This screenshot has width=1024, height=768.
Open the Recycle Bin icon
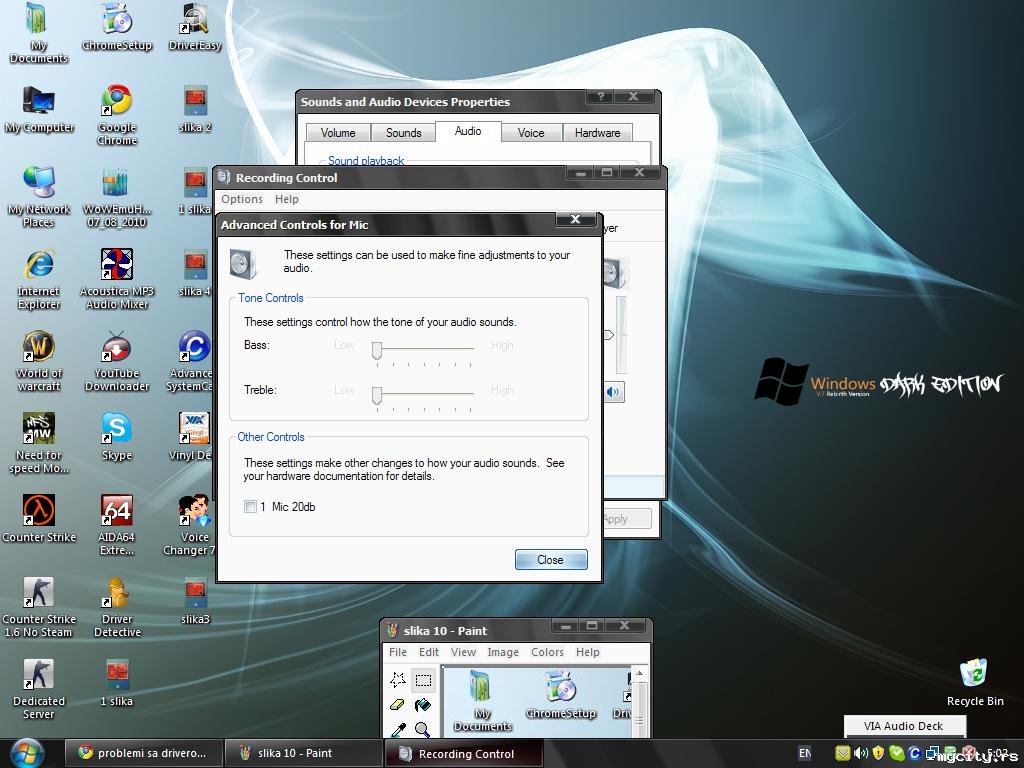click(975, 683)
